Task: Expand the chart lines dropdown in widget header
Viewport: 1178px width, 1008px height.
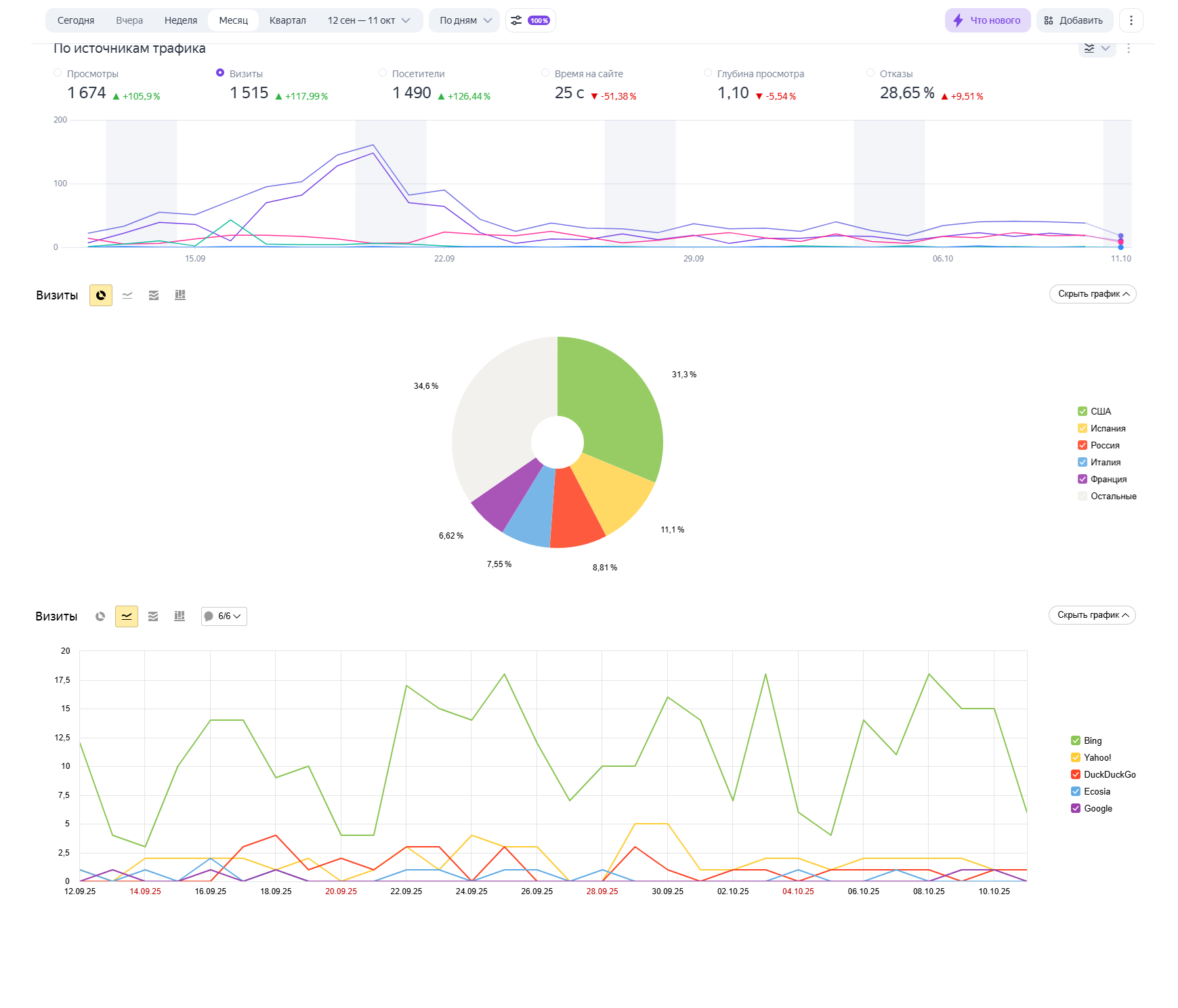Action: [x=1097, y=48]
